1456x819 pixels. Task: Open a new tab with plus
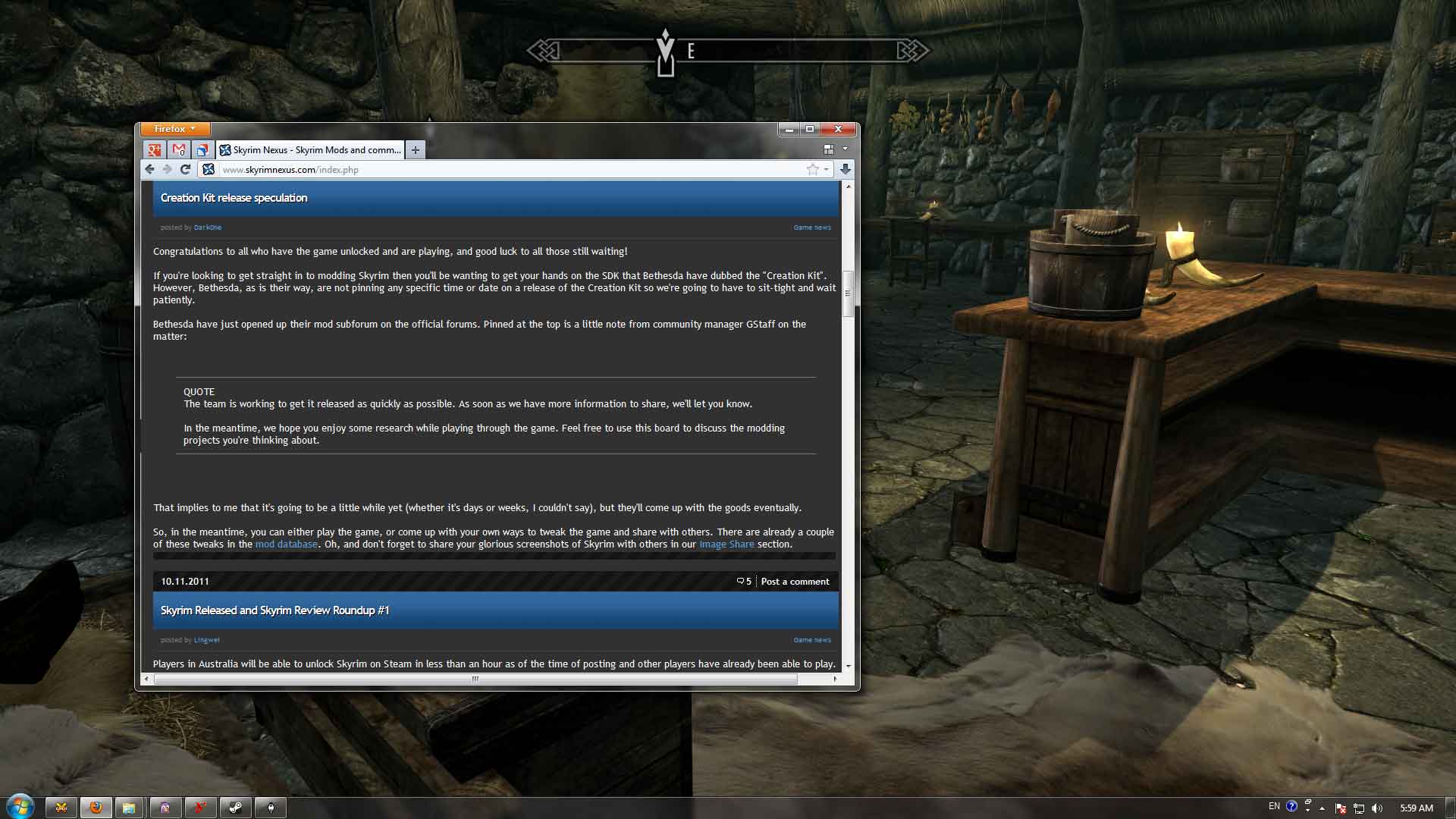tap(415, 150)
